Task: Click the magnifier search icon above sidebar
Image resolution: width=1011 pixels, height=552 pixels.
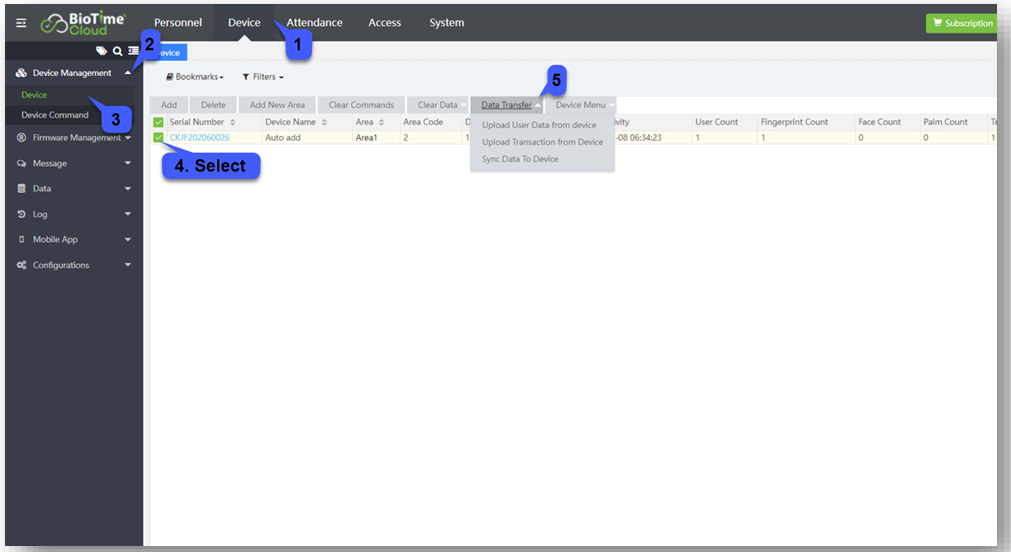Action: point(117,51)
